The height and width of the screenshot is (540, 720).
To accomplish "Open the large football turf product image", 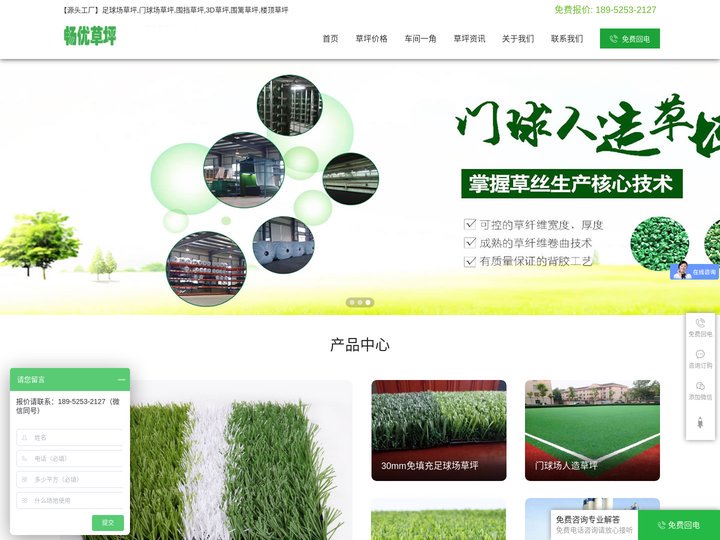I will point(241,460).
